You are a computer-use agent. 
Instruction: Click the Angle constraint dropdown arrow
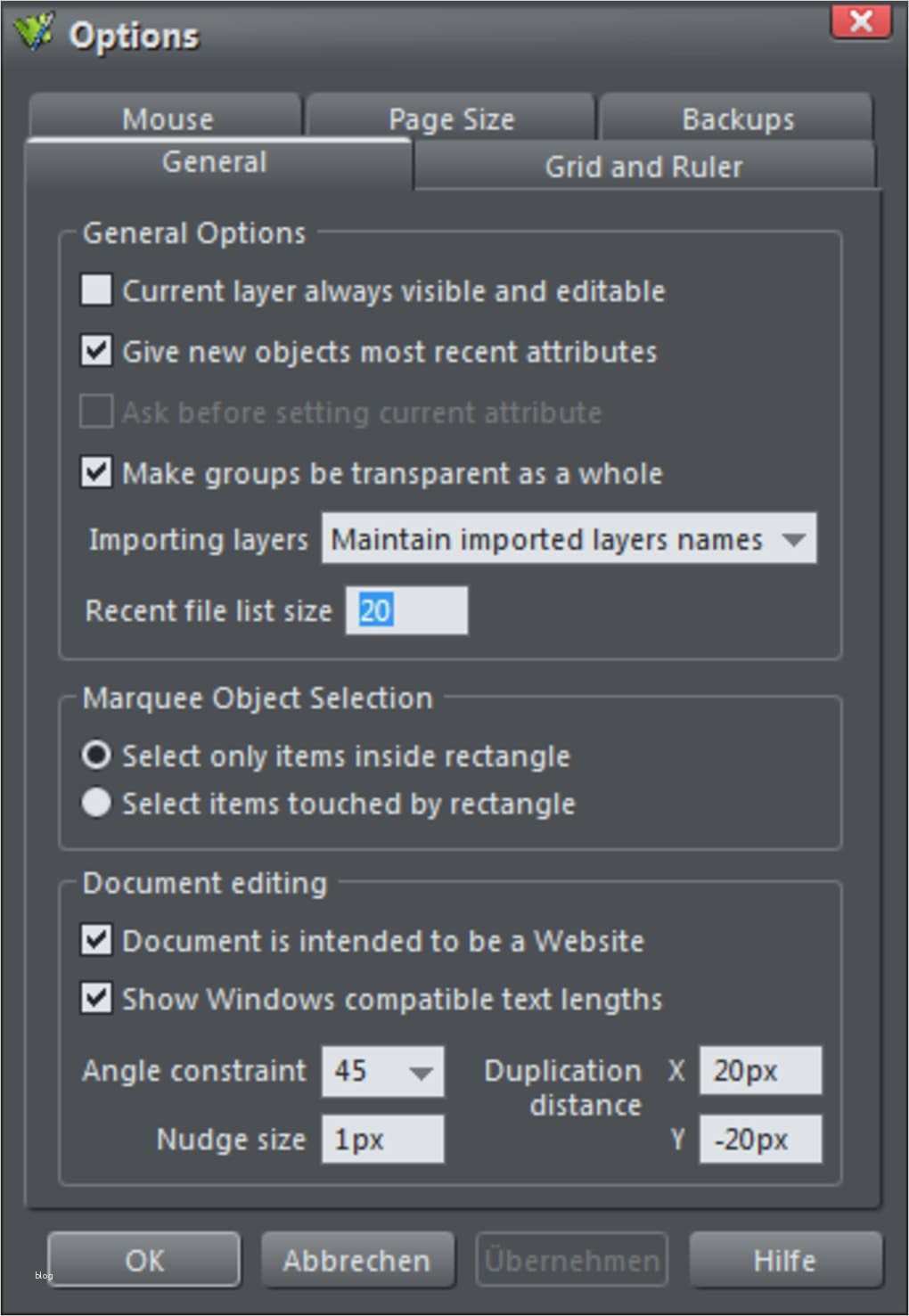coord(421,1071)
